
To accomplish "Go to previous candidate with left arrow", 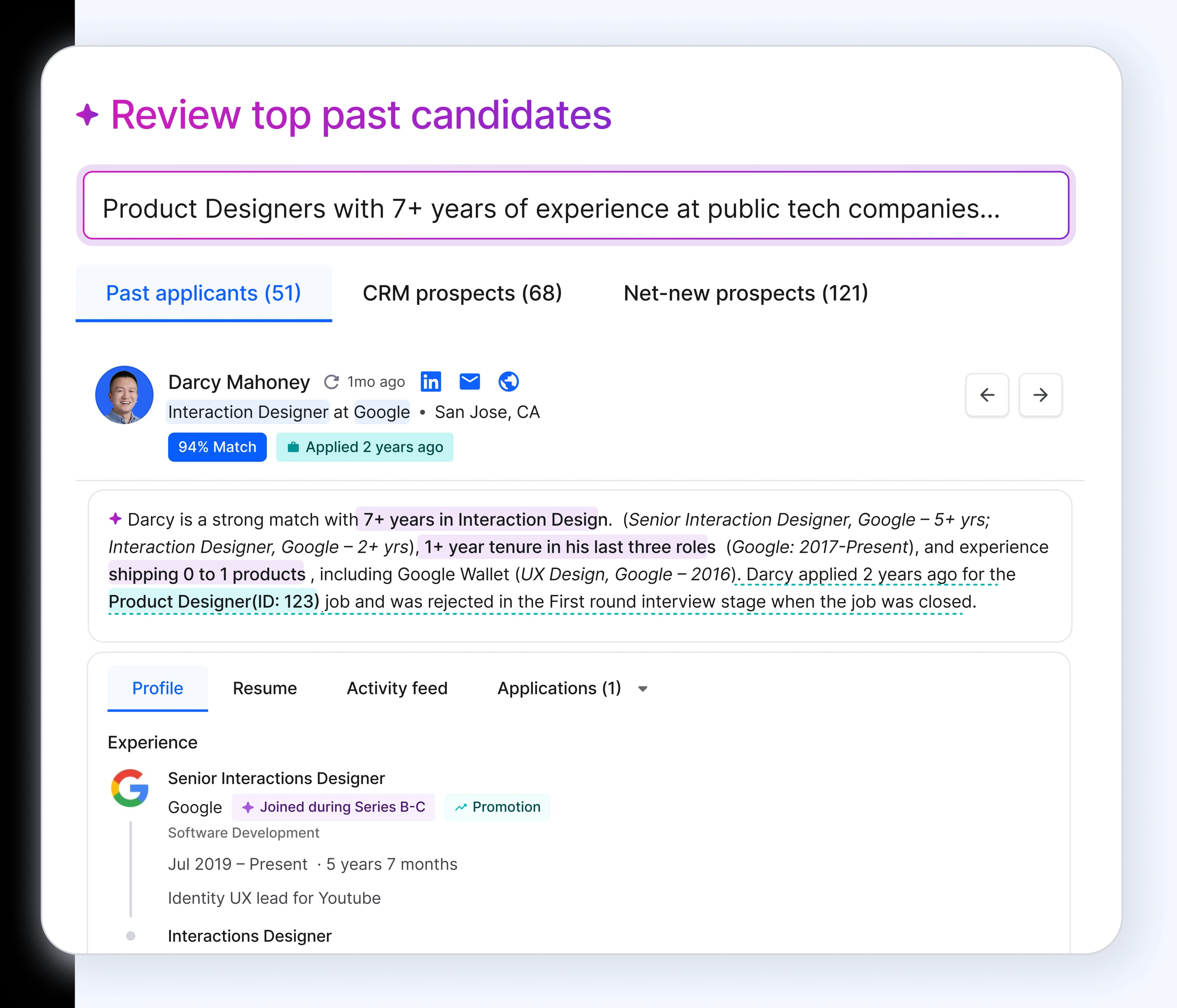I will pos(987,395).
